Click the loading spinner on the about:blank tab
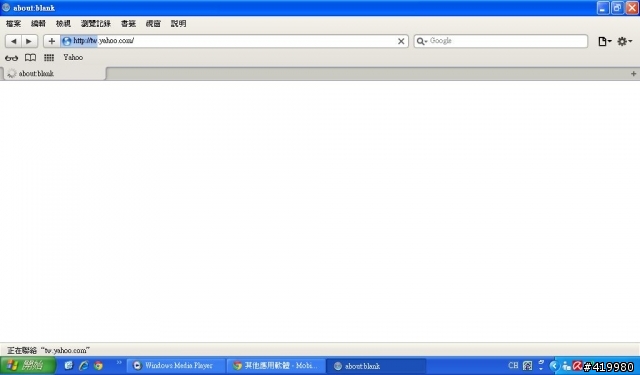 coord(11,73)
